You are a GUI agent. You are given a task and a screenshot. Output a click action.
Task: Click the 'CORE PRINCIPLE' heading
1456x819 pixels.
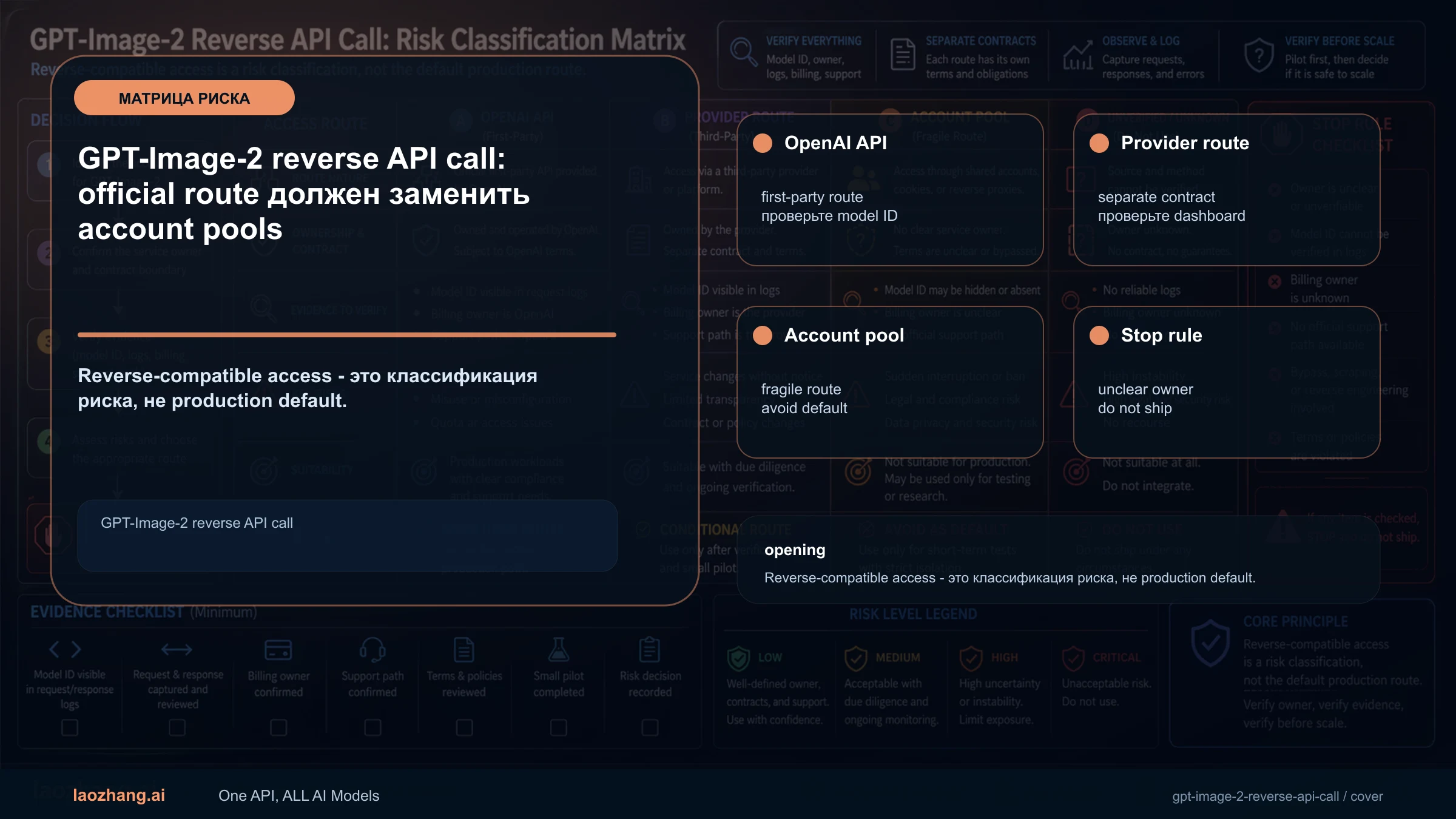pos(1296,622)
